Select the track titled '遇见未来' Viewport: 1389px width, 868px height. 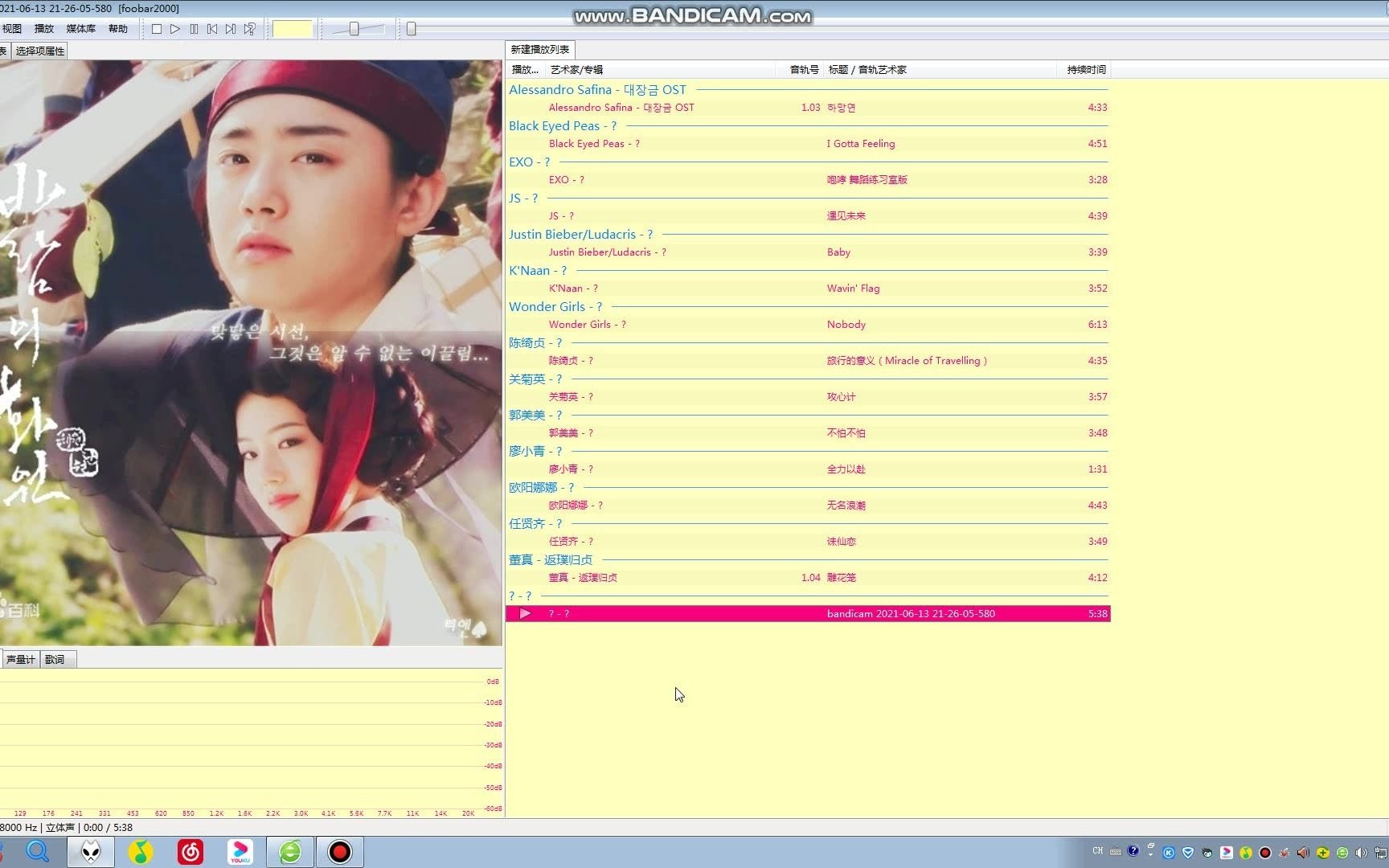coord(808,216)
